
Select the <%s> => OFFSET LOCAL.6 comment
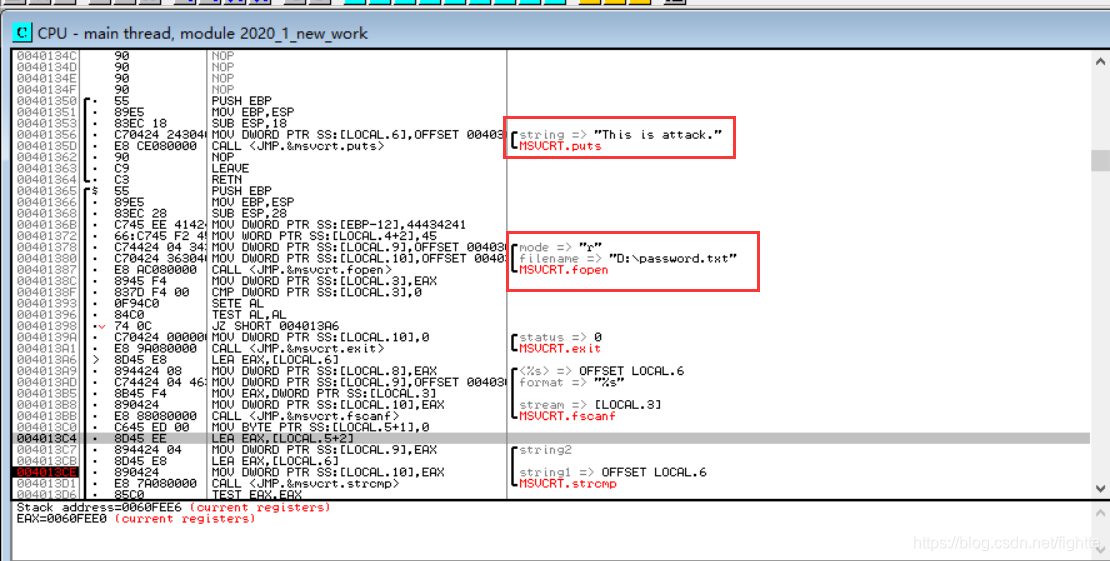coord(602,371)
